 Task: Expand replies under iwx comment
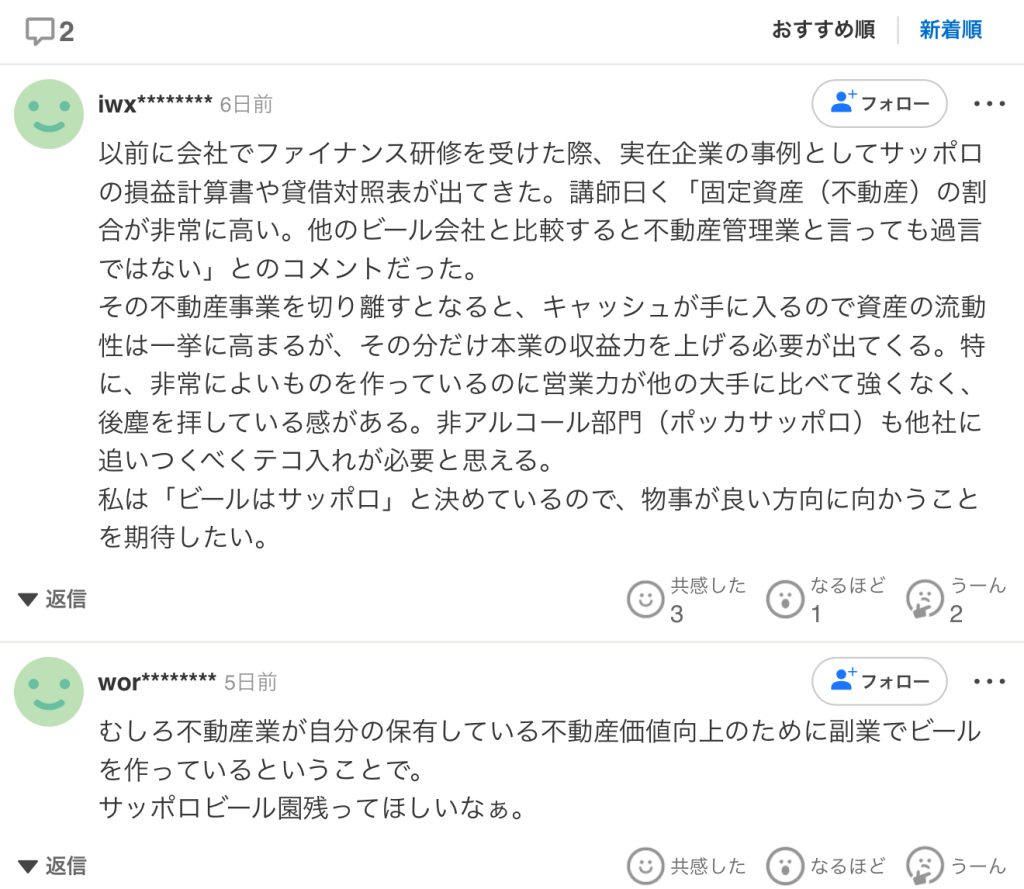point(53,599)
